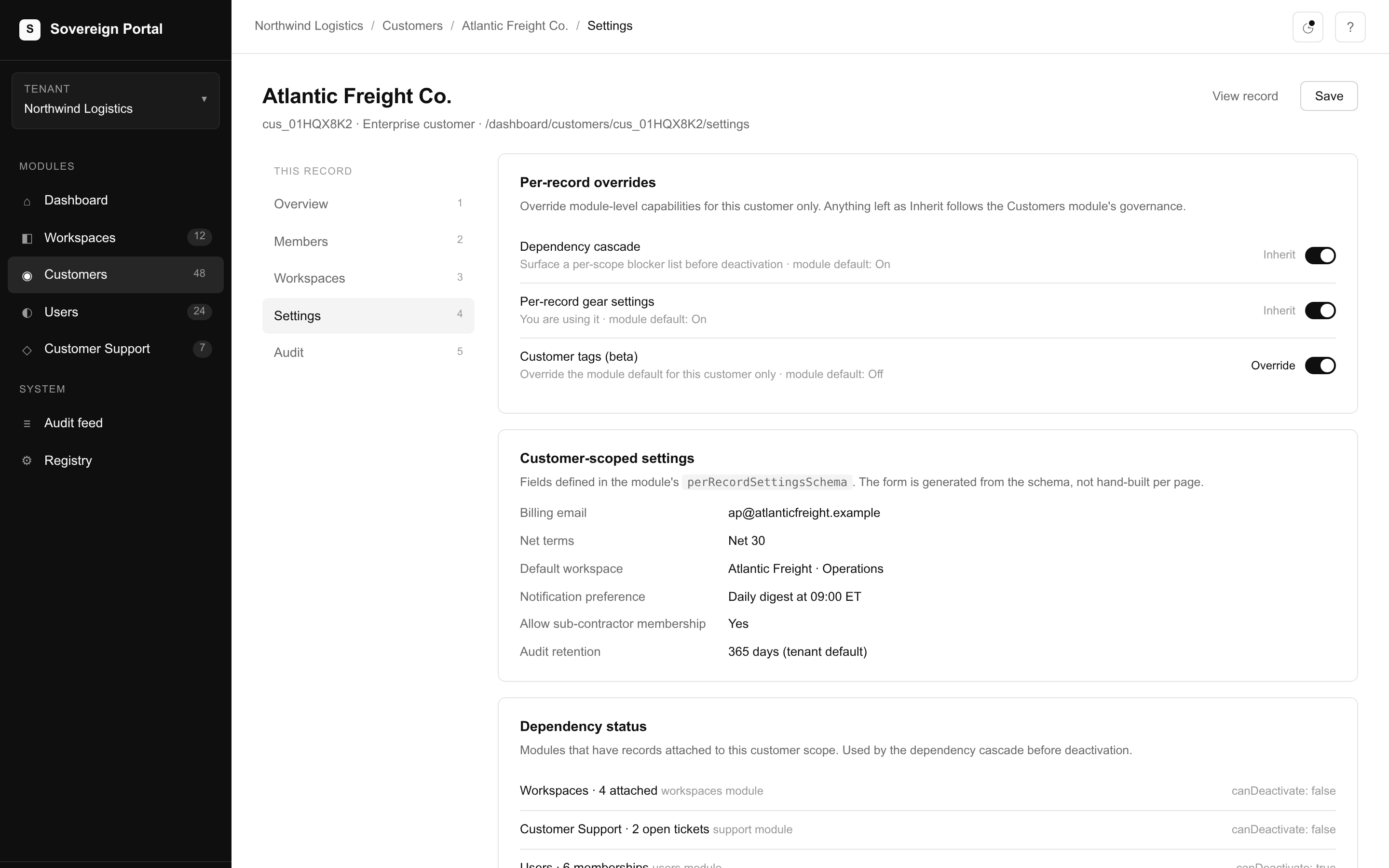This screenshot has width=1389, height=868.
Task: Click the billing email ap@atlanticfreight.example
Action: (x=803, y=513)
